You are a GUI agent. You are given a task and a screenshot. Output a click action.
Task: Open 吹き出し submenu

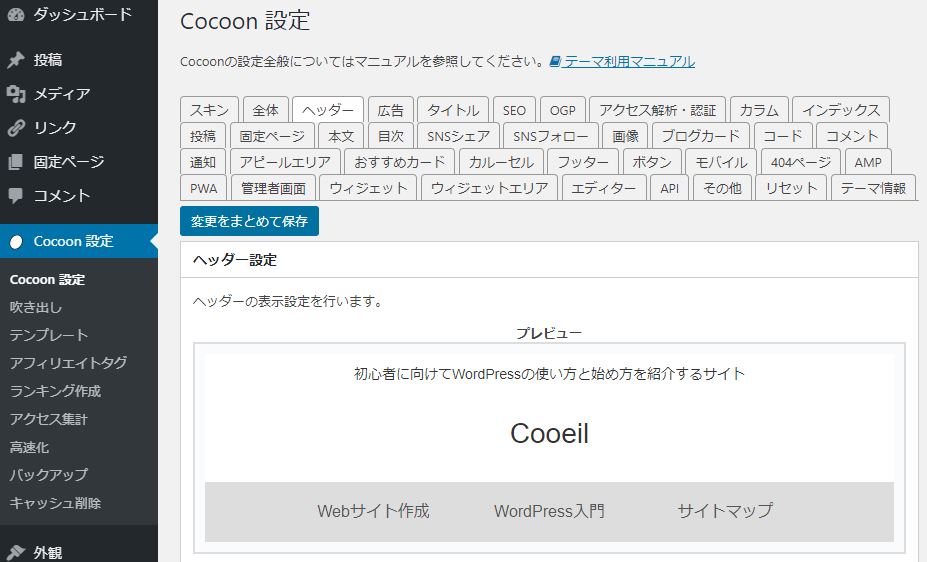pos(35,307)
